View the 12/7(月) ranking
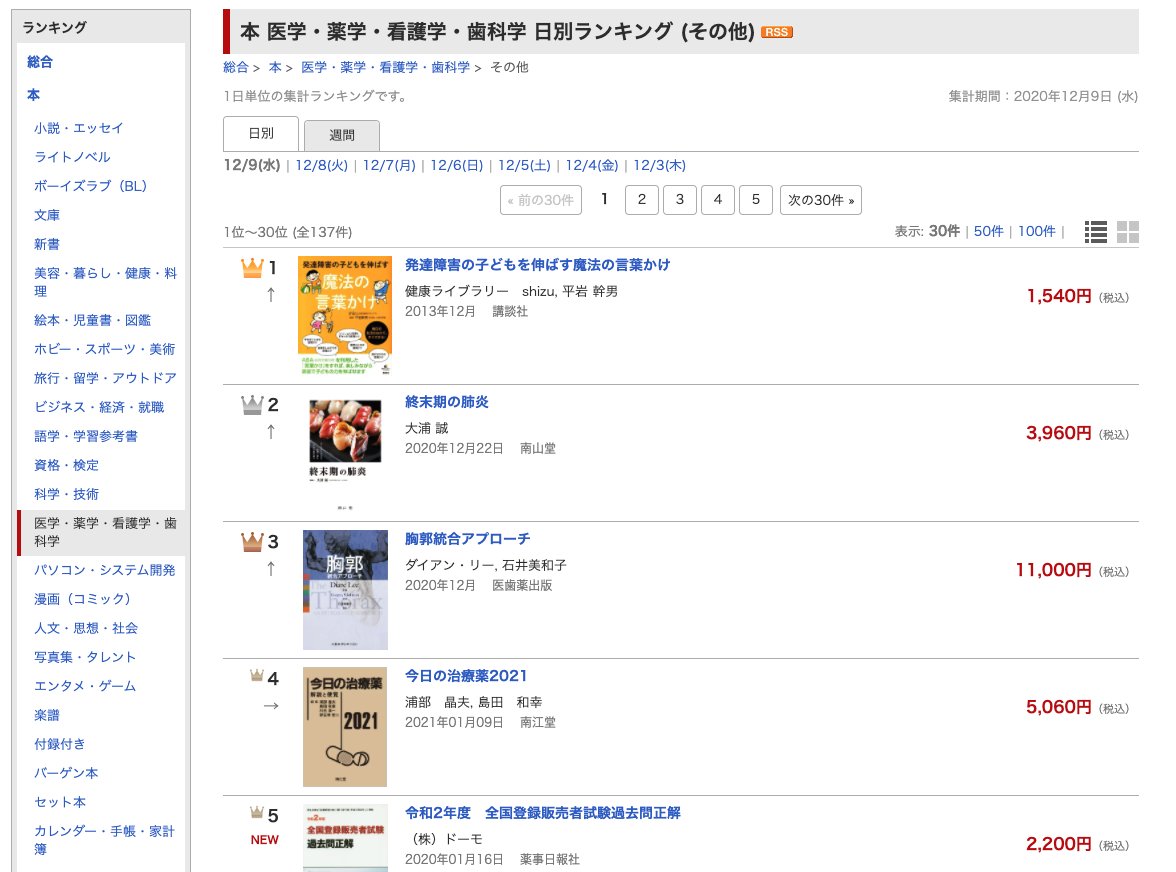 pos(388,165)
